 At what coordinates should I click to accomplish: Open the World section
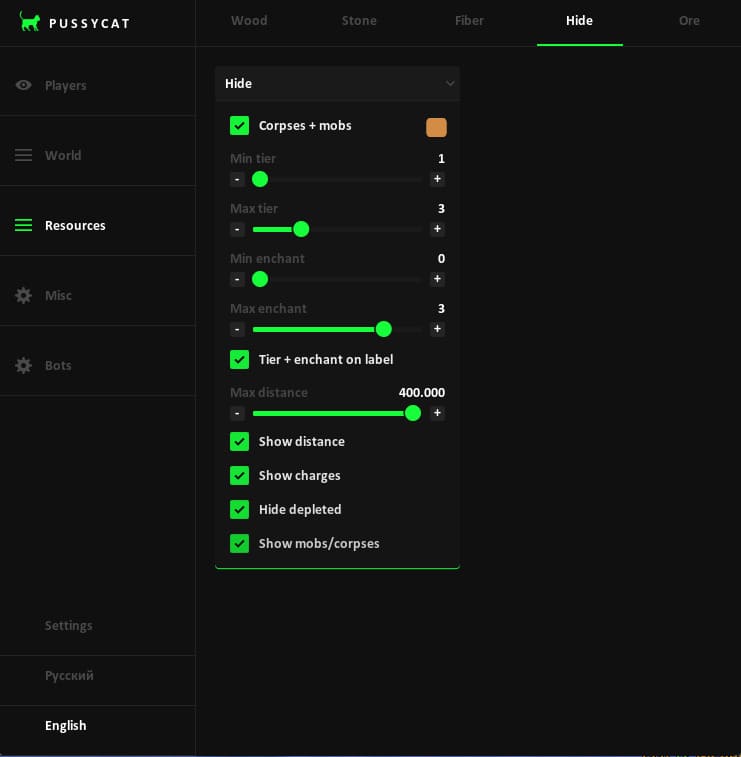[98, 155]
